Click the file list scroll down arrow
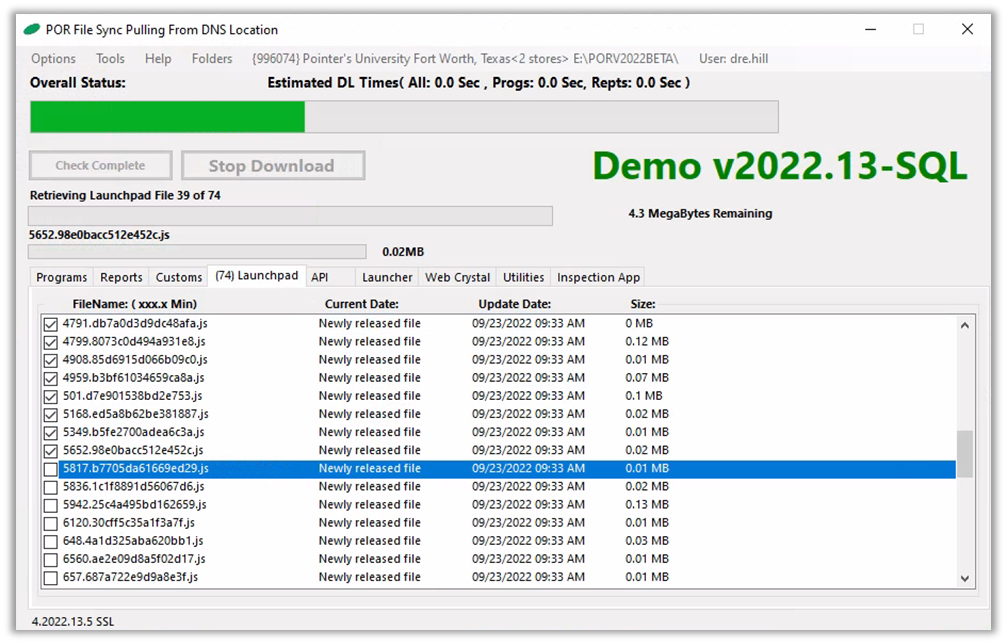The image size is (1007, 644). tap(964, 578)
